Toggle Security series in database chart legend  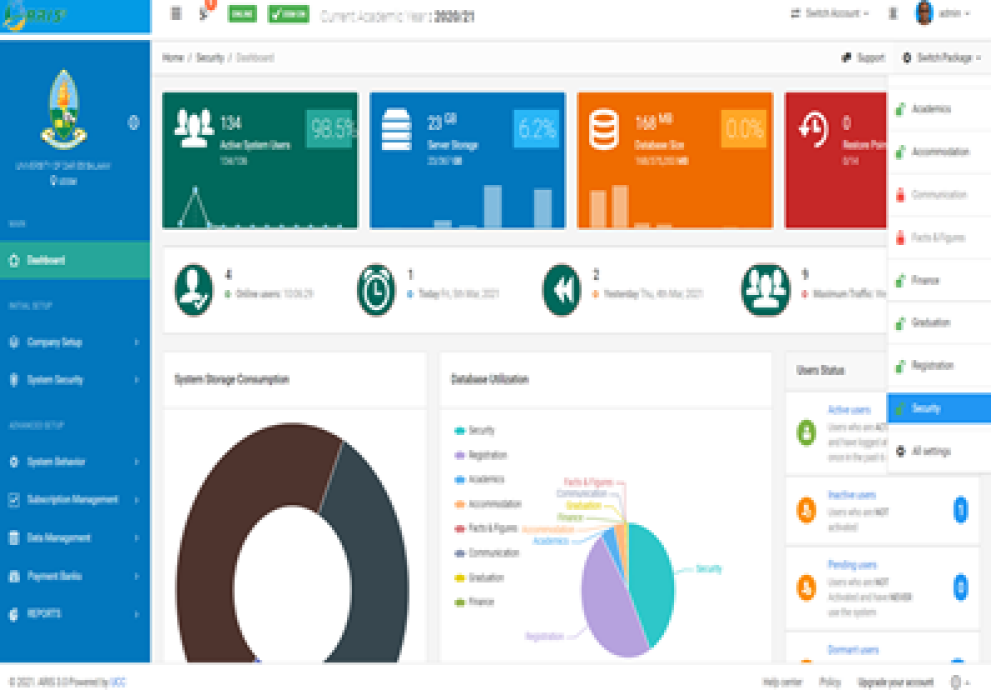click(480, 430)
